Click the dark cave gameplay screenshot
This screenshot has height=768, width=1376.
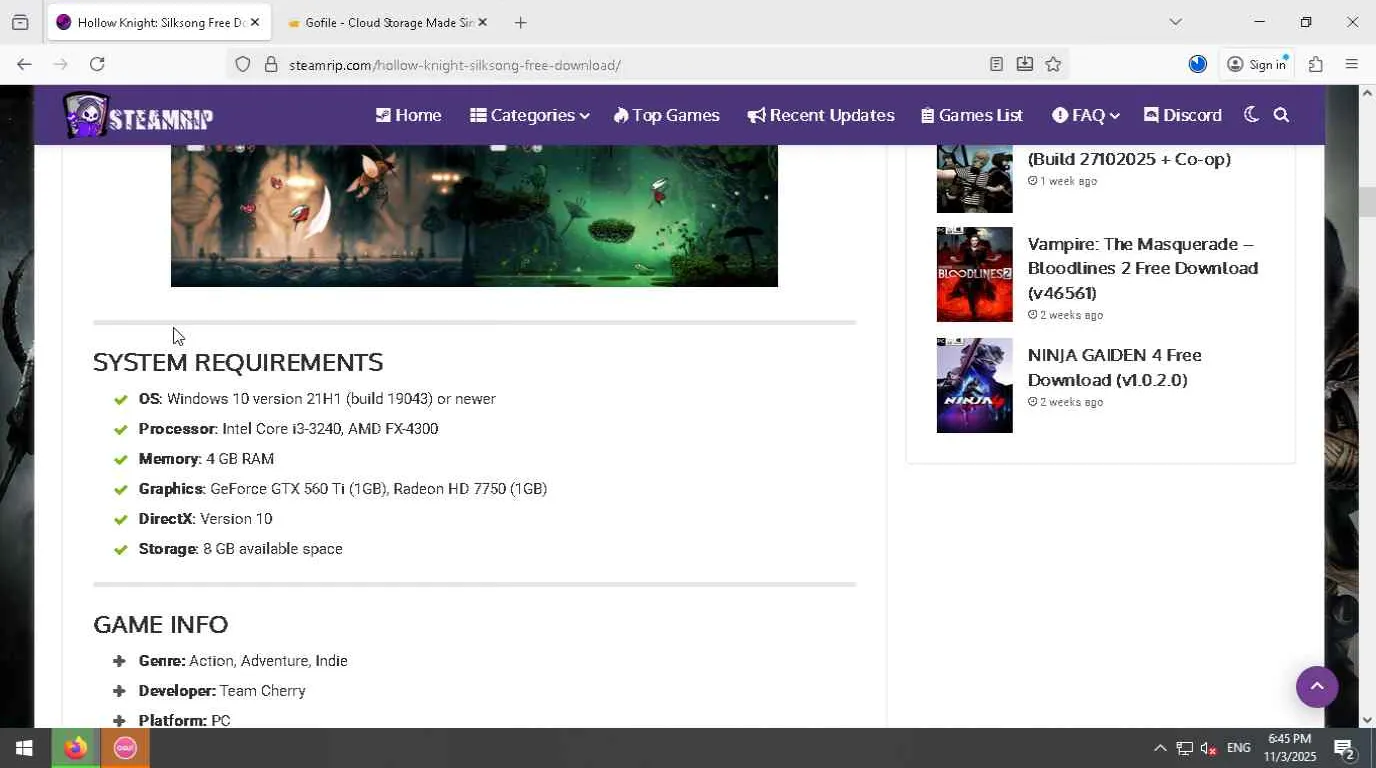(322, 216)
